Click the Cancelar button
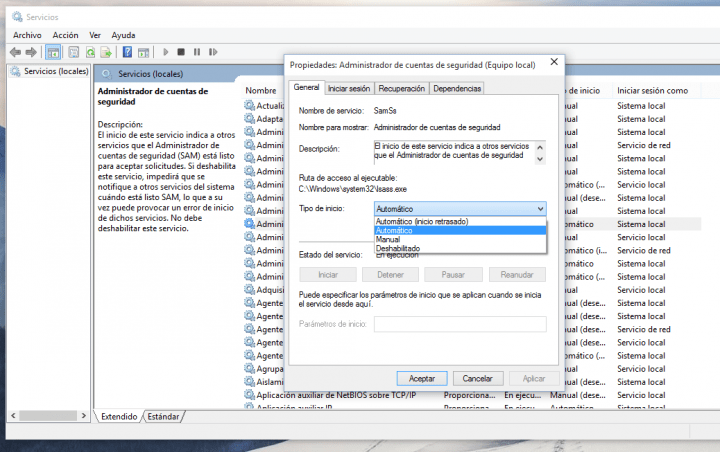 (x=478, y=379)
